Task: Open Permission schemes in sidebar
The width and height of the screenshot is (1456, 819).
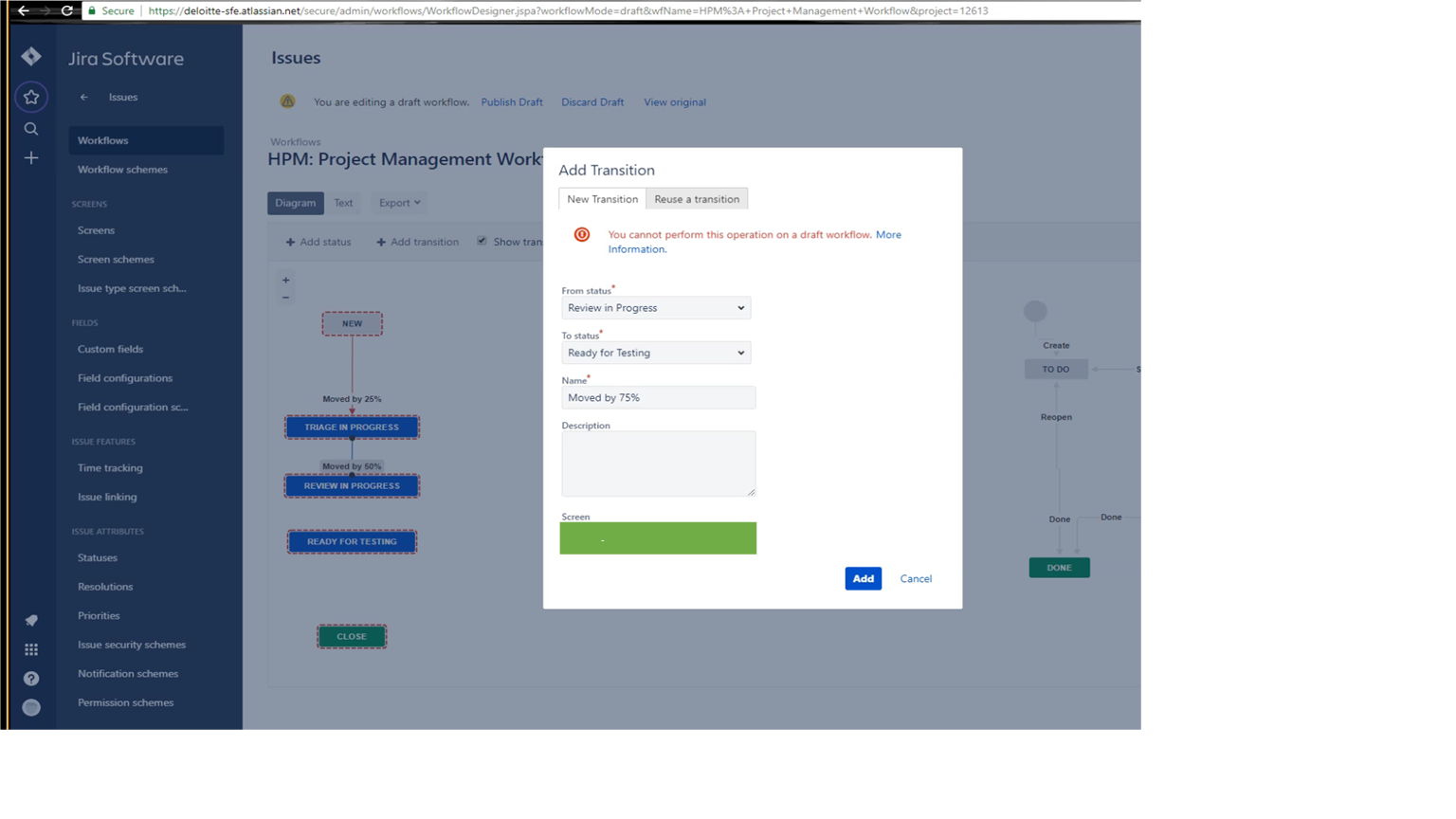Action: 125,703
